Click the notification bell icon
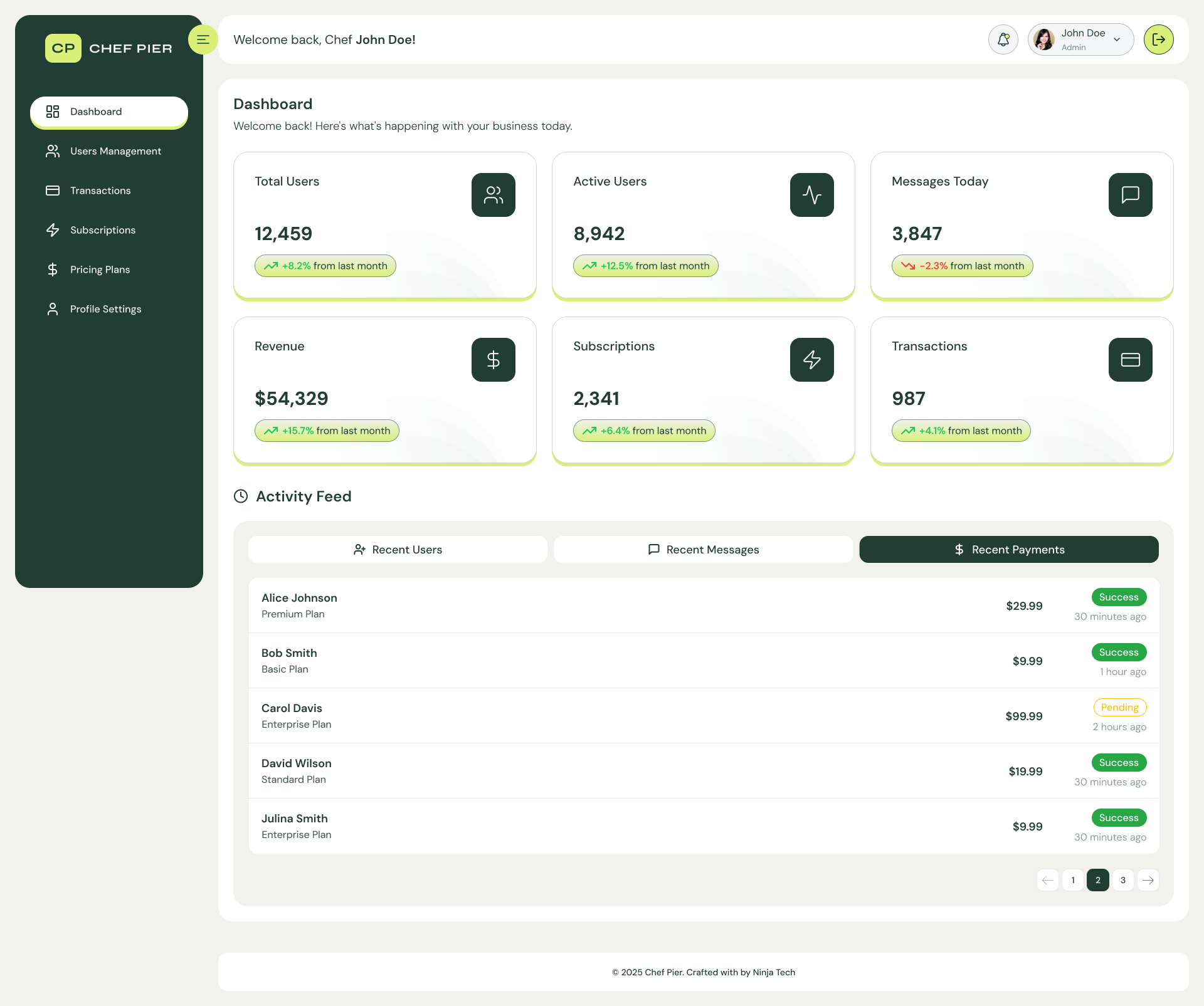1204x1006 pixels. coord(1003,39)
